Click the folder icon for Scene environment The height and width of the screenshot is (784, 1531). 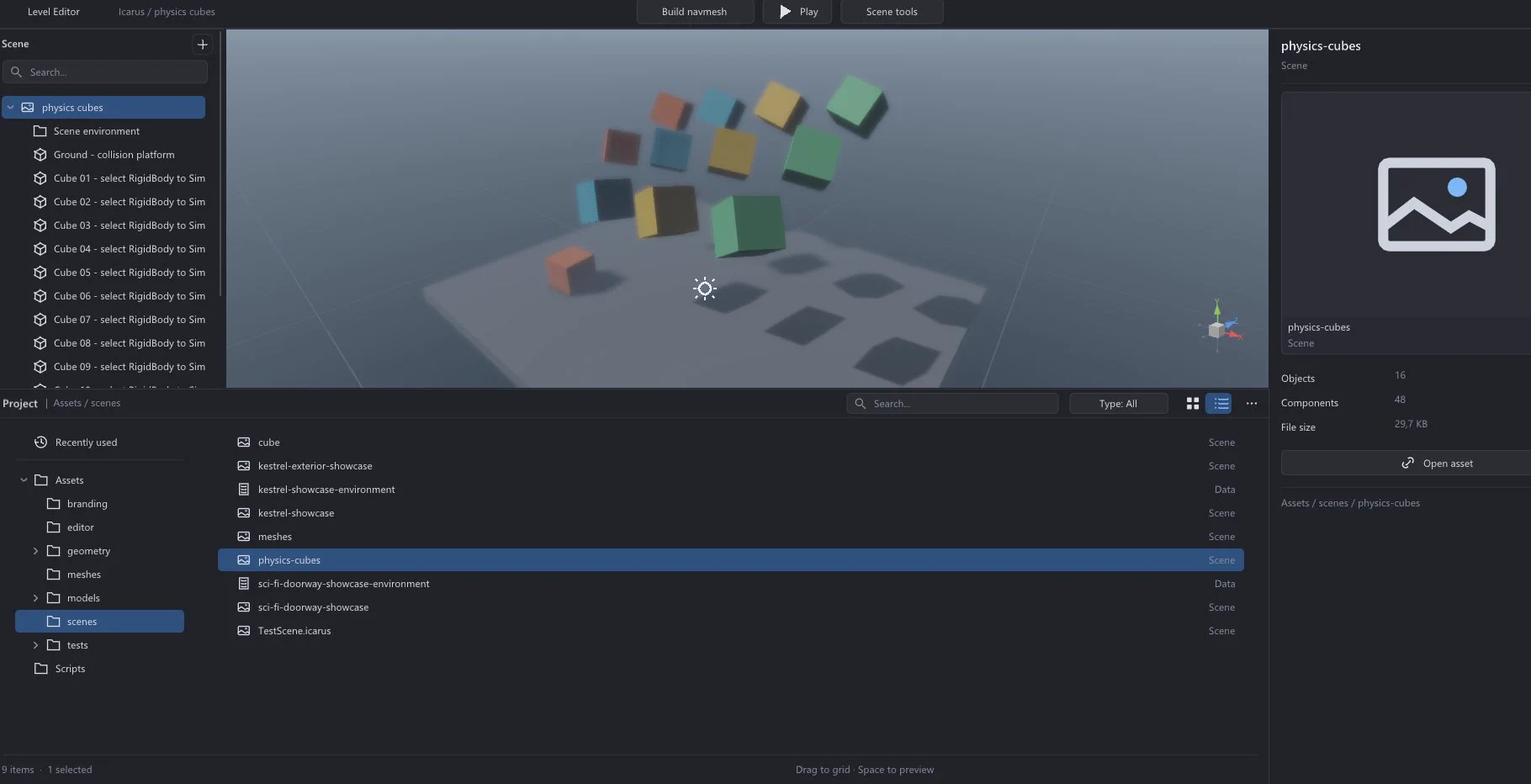[x=40, y=131]
